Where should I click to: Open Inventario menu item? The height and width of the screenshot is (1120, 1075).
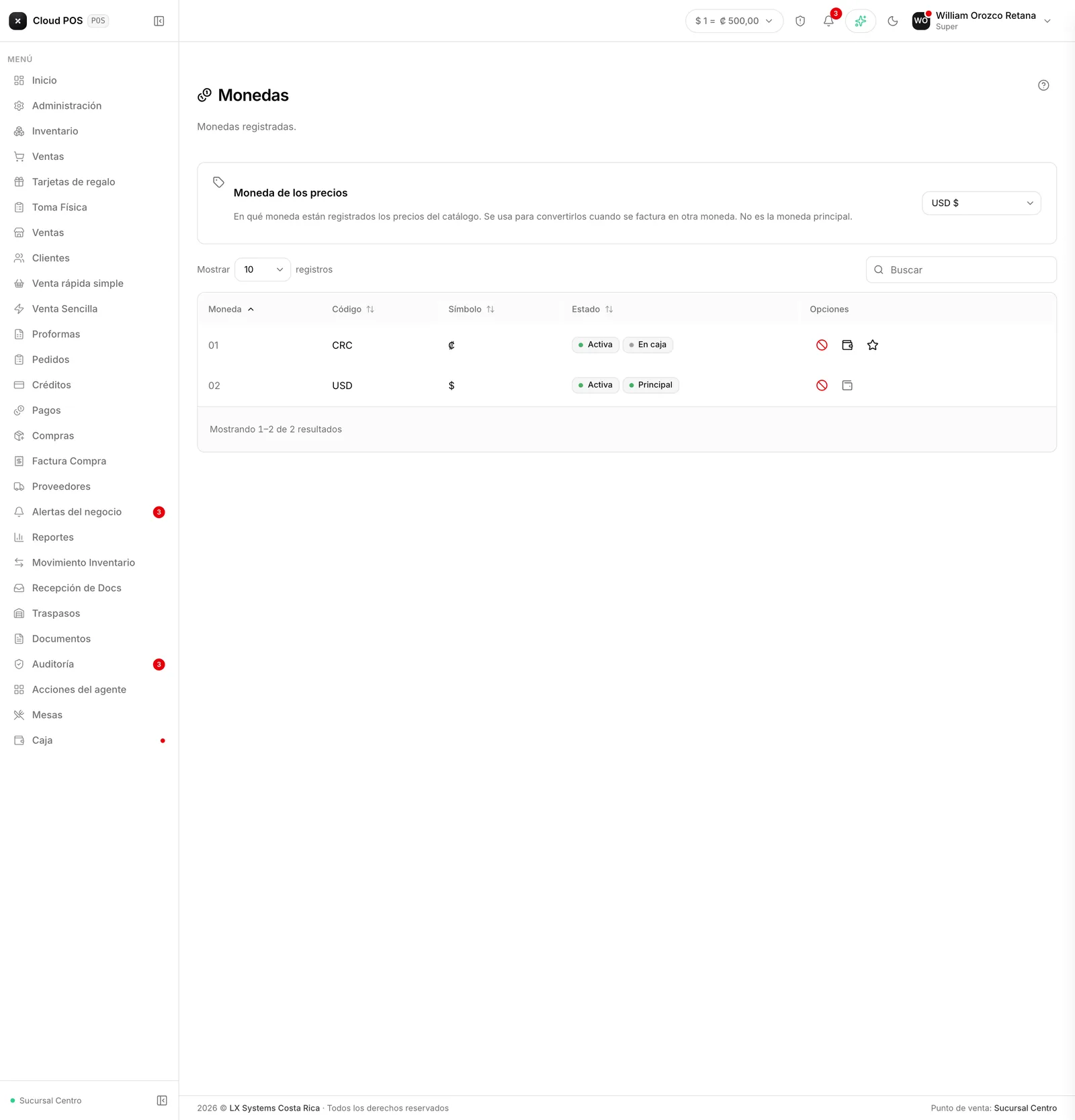pos(89,131)
